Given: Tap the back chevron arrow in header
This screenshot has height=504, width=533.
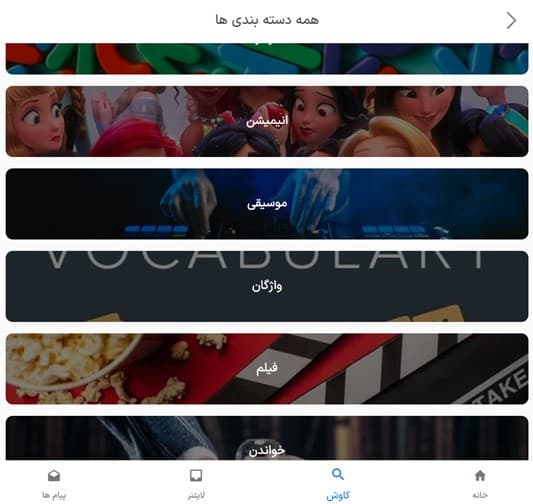Looking at the screenshot, I should point(511,20).
